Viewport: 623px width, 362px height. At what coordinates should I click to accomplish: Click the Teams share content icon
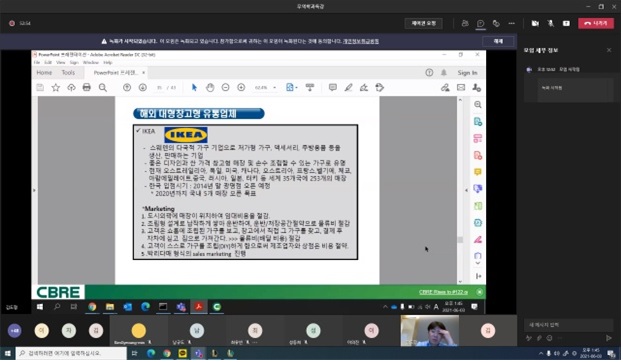coord(566,23)
